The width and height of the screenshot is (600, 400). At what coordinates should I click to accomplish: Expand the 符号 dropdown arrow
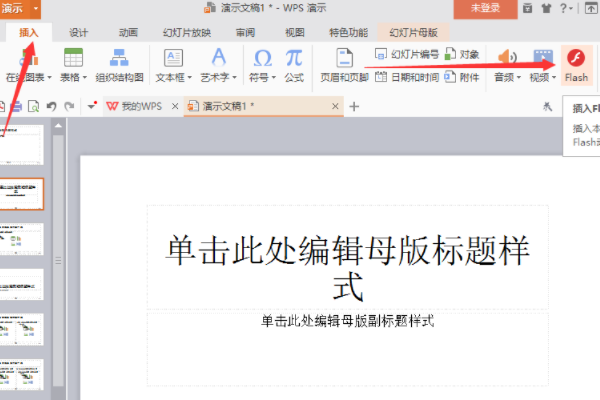coord(274,77)
